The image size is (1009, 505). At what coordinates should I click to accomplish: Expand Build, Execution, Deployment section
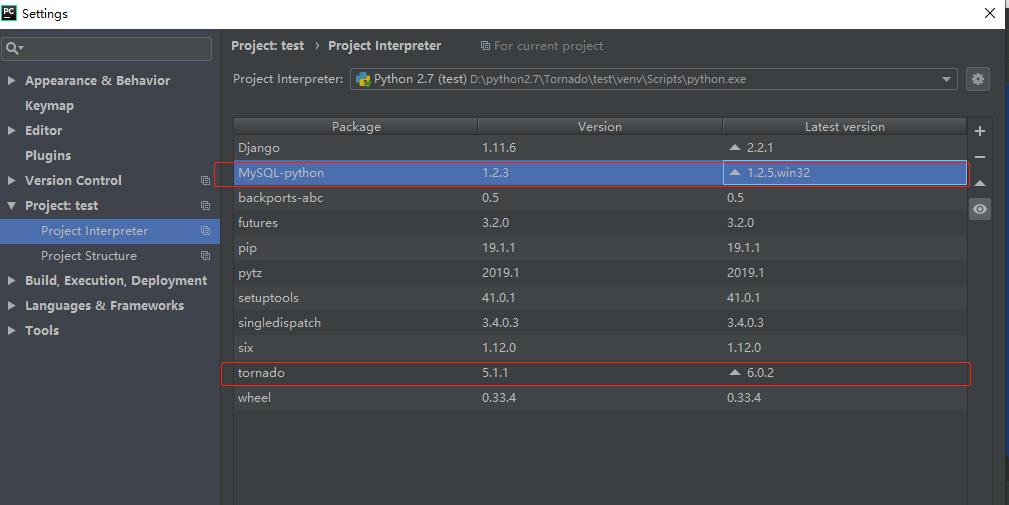click(12, 280)
